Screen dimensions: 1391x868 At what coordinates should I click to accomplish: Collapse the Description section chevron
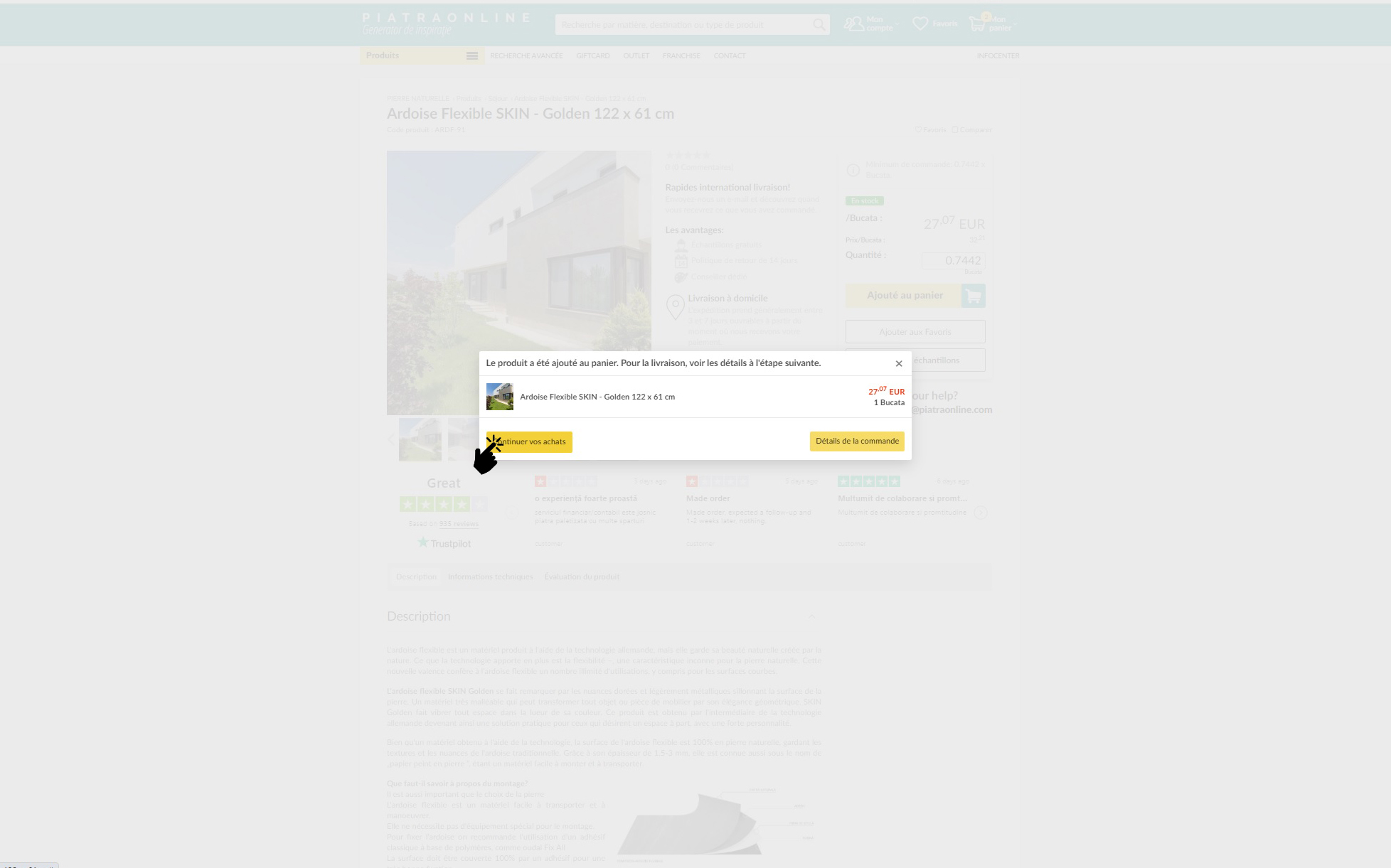pyautogui.click(x=811, y=616)
